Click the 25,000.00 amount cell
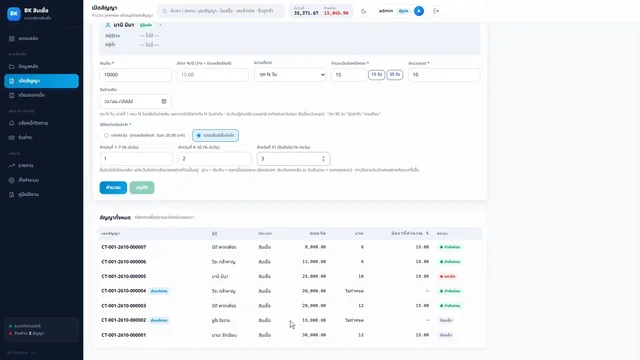Image resolution: width=640 pixels, height=360 pixels. click(314, 276)
